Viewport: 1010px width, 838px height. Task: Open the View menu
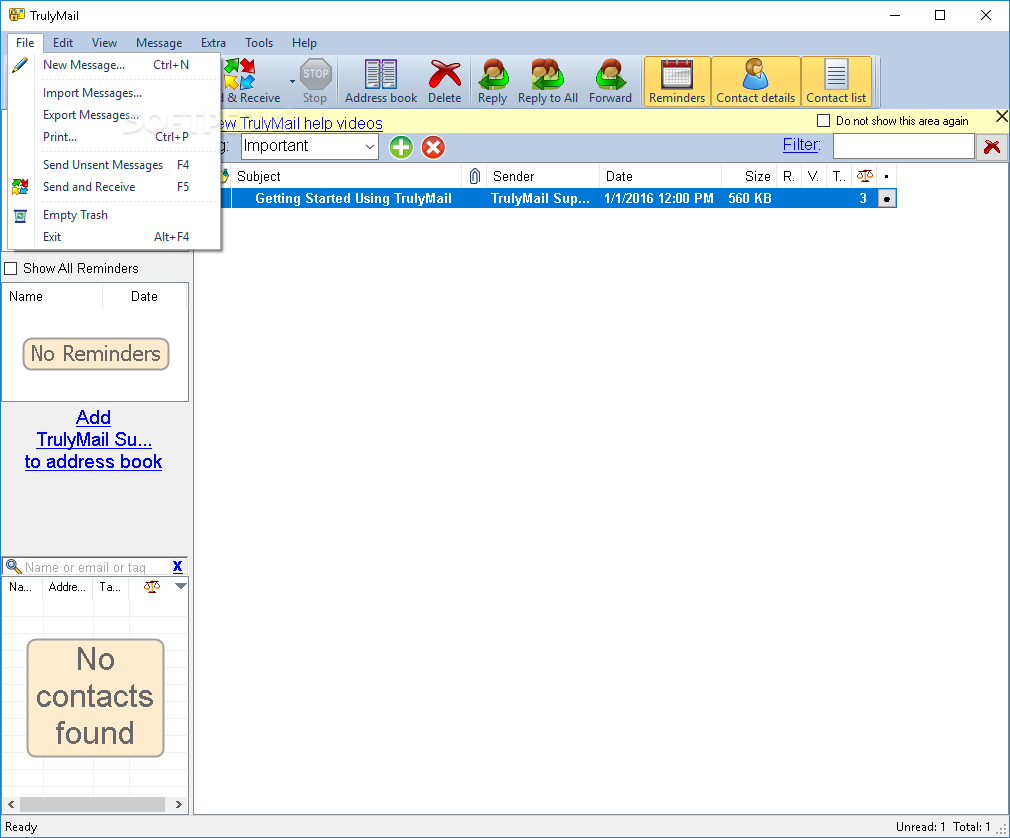coord(104,43)
